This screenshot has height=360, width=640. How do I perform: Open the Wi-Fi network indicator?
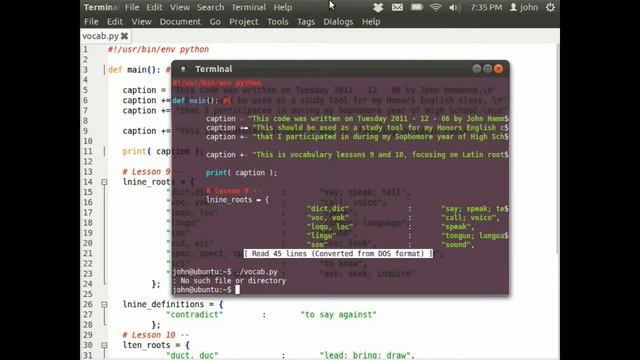point(436,7)
